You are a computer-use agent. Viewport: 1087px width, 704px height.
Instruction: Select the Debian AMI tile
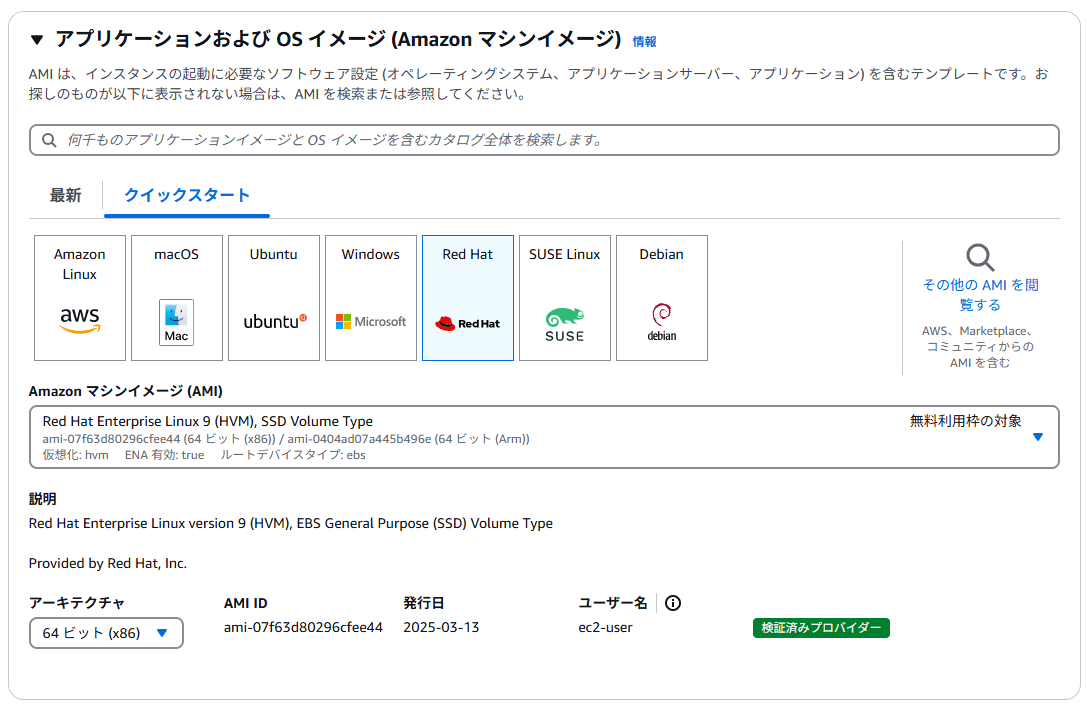pos(662,298)
